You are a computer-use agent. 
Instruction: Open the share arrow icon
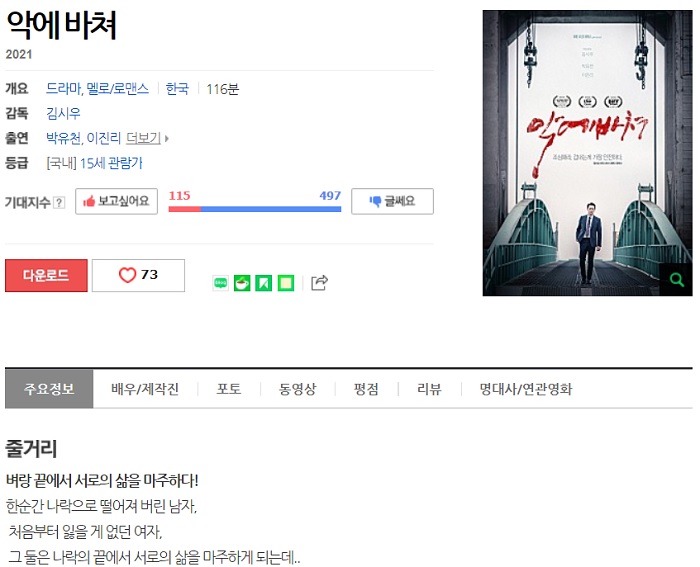click(x=319, y=283)
